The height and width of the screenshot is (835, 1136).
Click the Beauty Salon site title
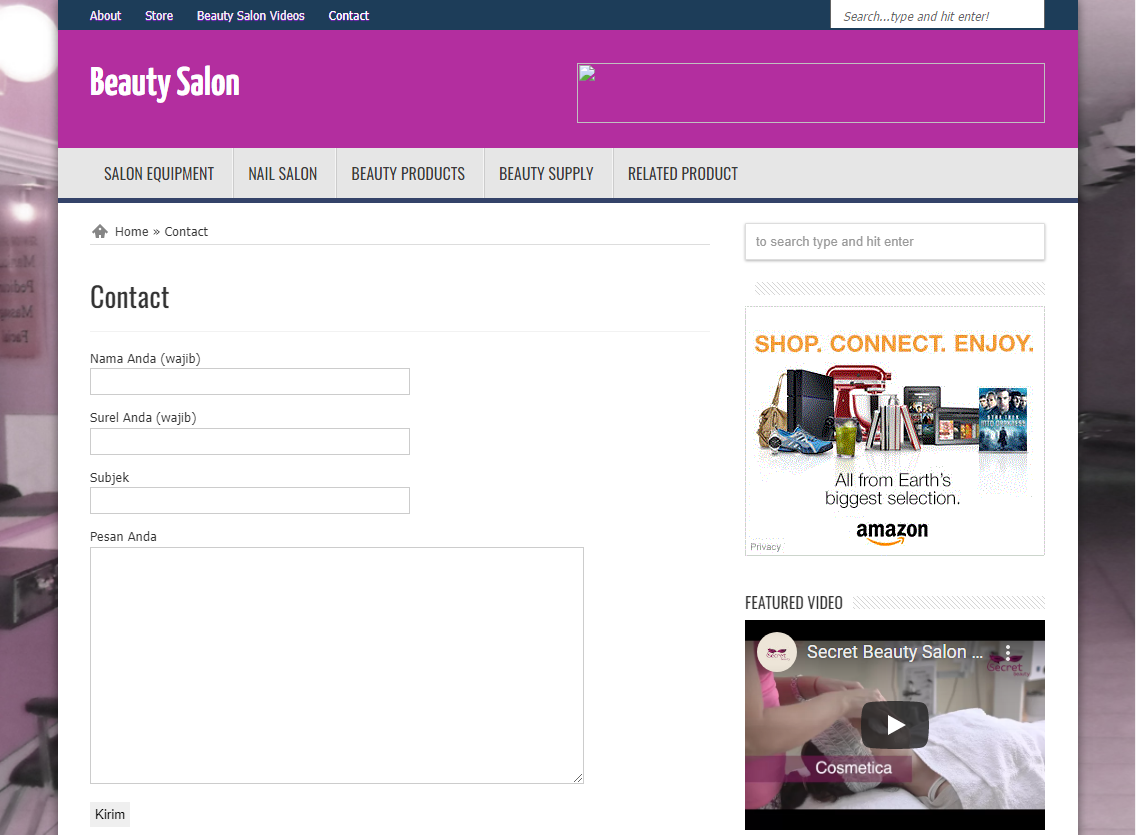(165, 83)
